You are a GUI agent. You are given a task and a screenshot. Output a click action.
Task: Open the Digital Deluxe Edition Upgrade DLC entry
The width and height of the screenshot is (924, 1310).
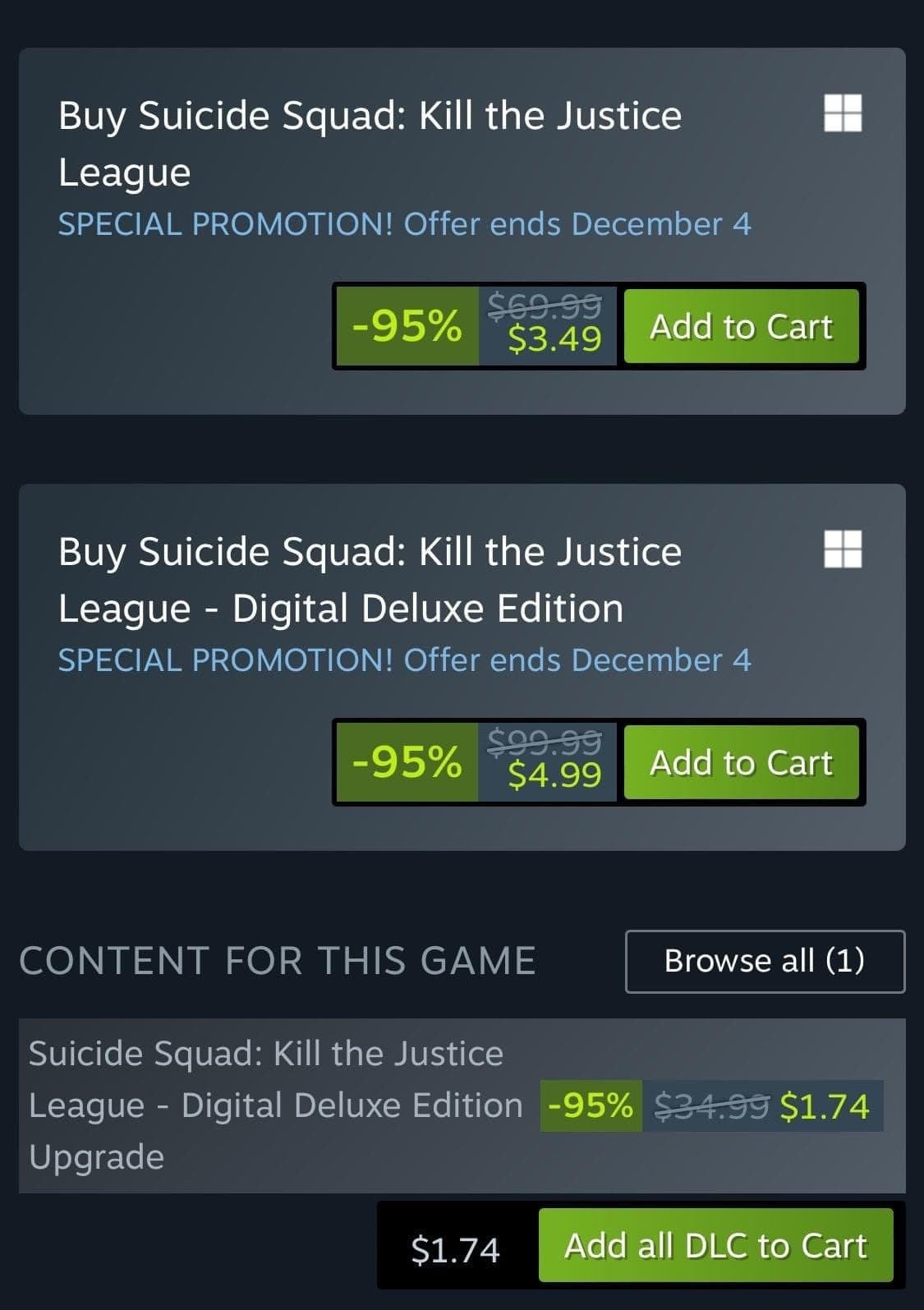click(275, 1105)
